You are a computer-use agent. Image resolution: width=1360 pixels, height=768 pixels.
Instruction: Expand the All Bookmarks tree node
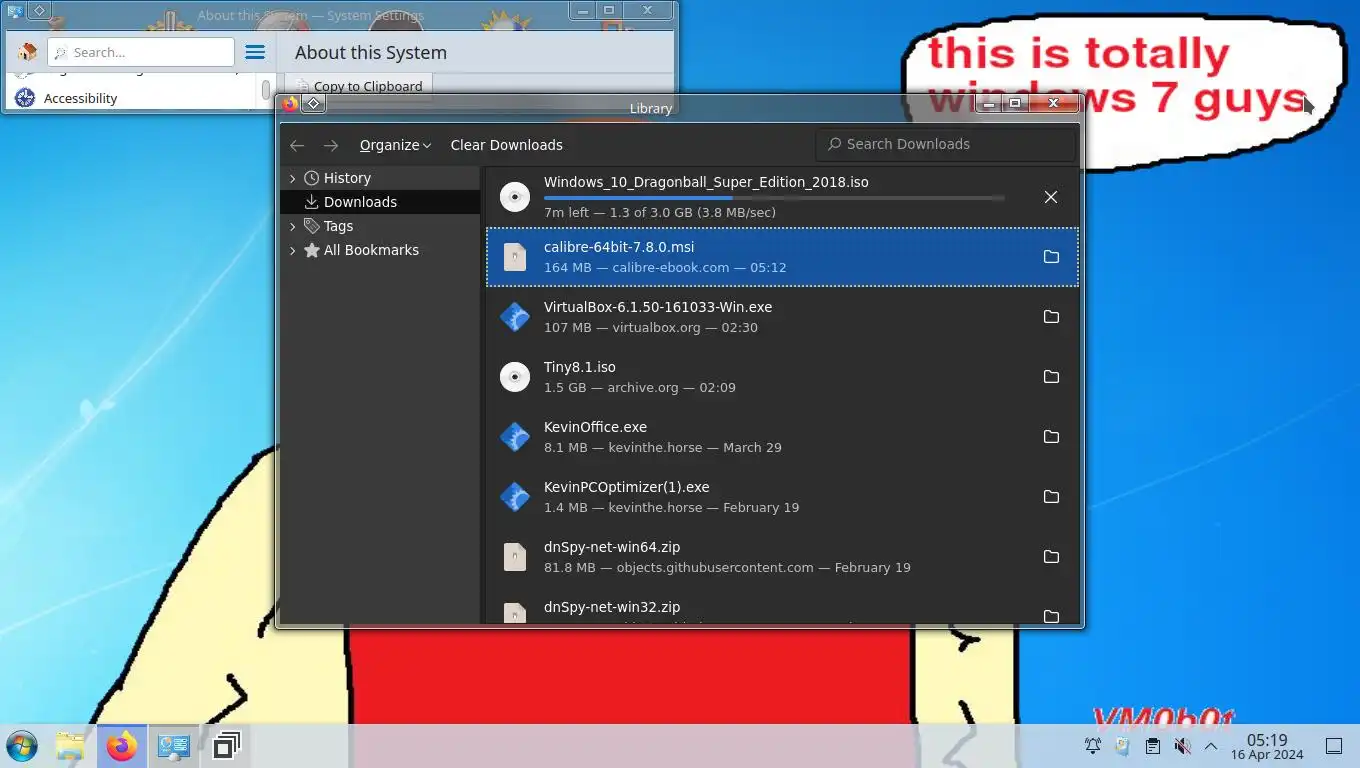pyautogui.click(x=292, y=250)
